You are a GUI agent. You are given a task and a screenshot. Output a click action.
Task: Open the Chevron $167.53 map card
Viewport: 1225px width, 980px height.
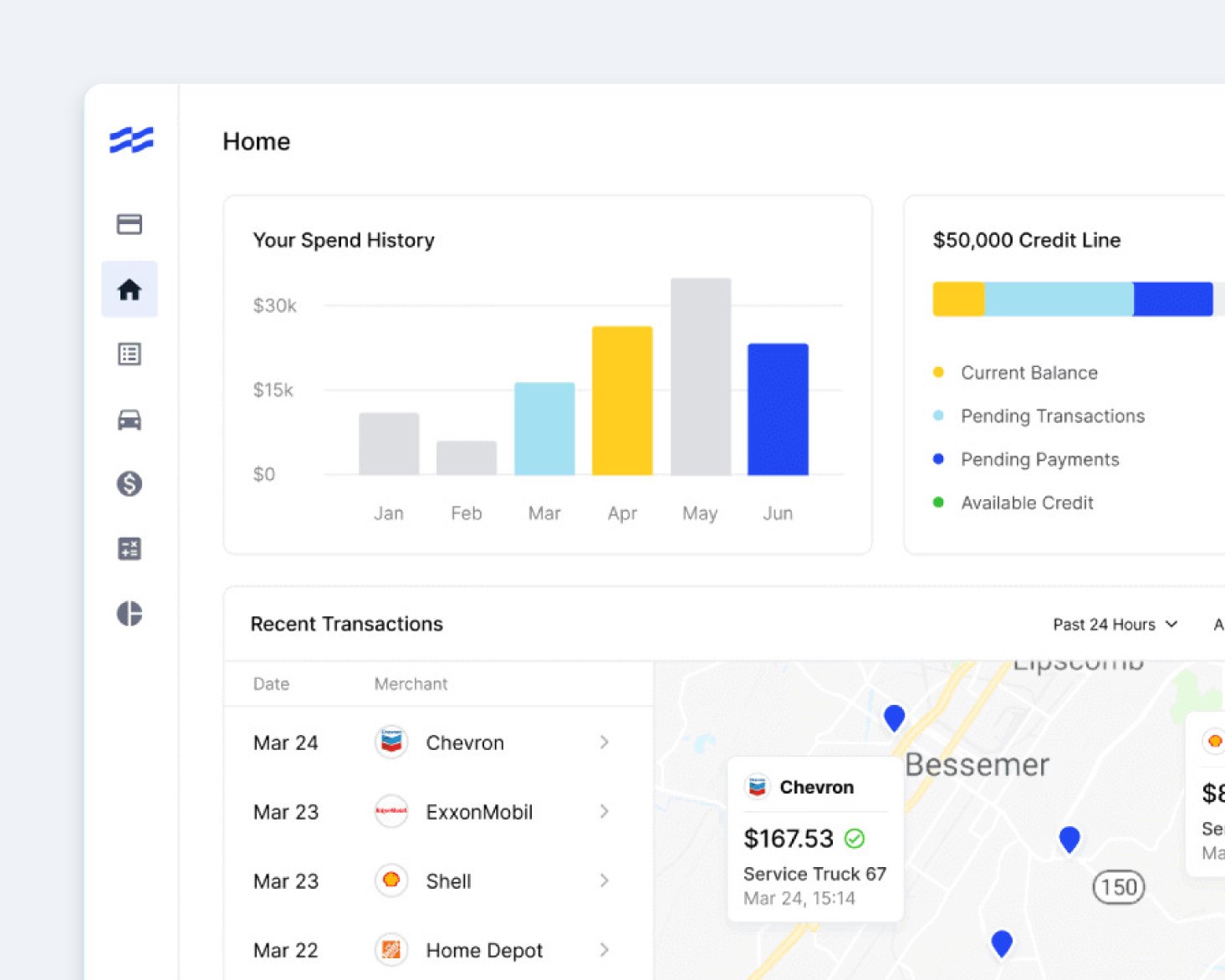point(815,839)
